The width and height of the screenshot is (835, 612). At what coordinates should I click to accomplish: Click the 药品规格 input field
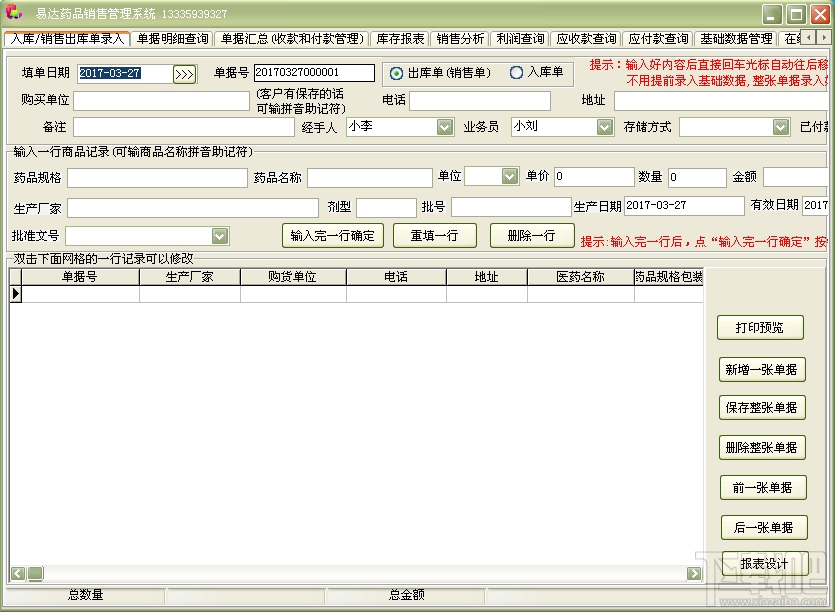point(157,178)
